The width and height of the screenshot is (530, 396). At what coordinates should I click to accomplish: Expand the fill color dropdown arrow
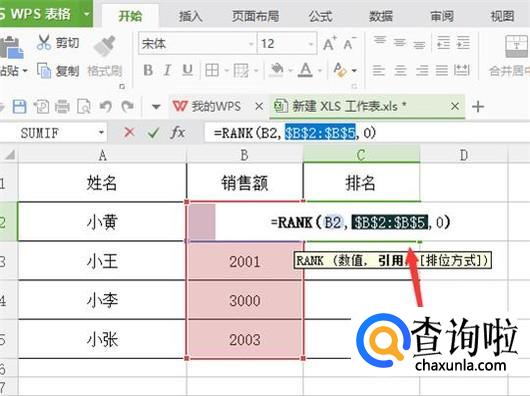click(x=290, y=71)
